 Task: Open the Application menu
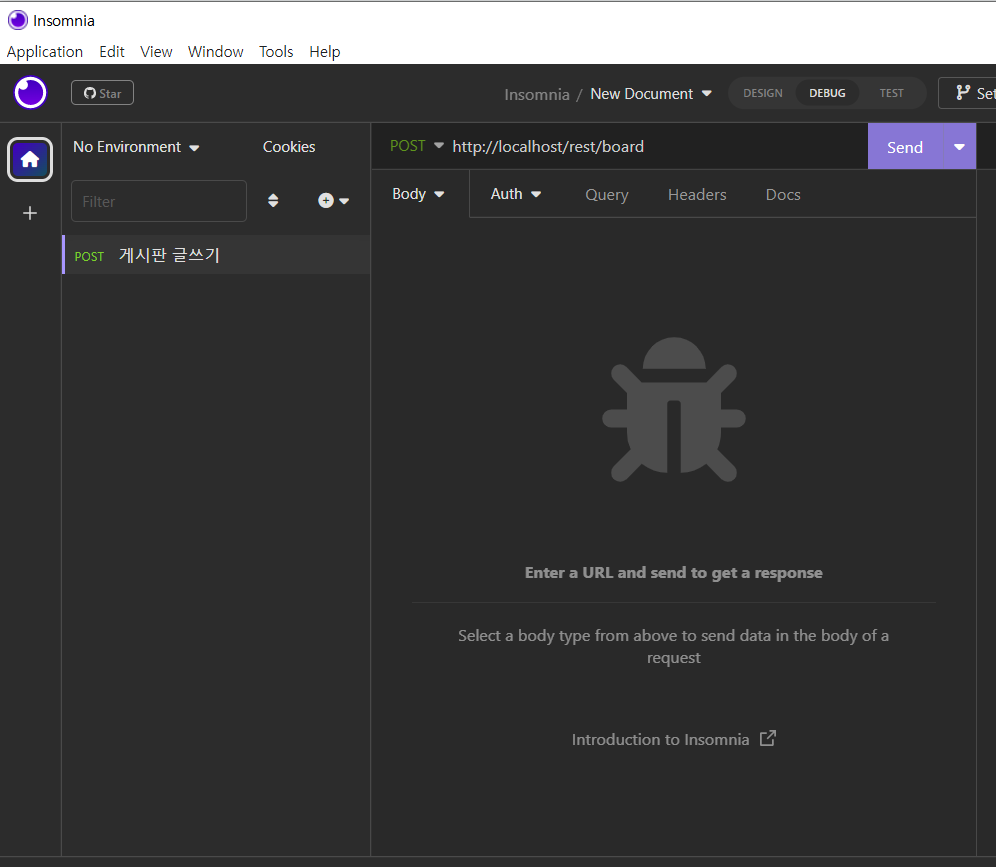click(44, 51)
